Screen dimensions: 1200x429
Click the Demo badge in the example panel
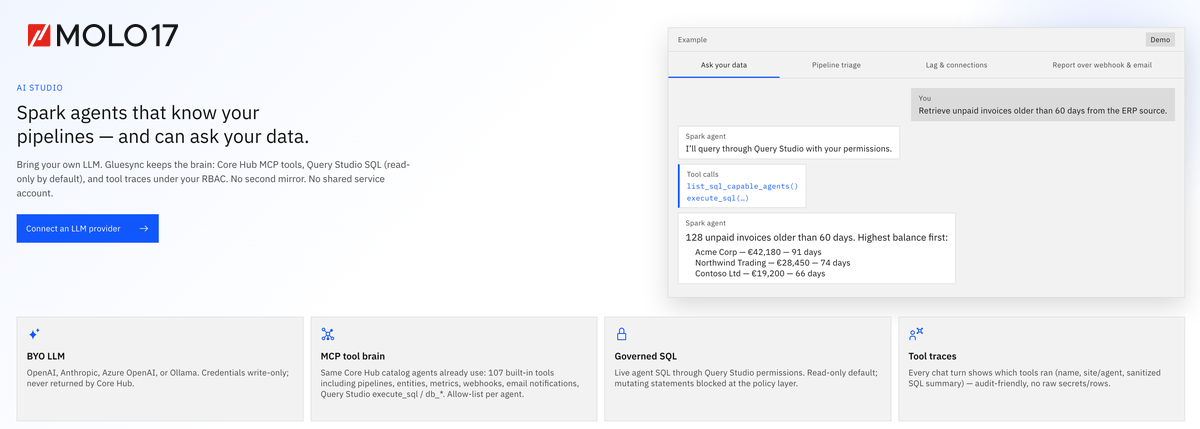(1160, 40)
